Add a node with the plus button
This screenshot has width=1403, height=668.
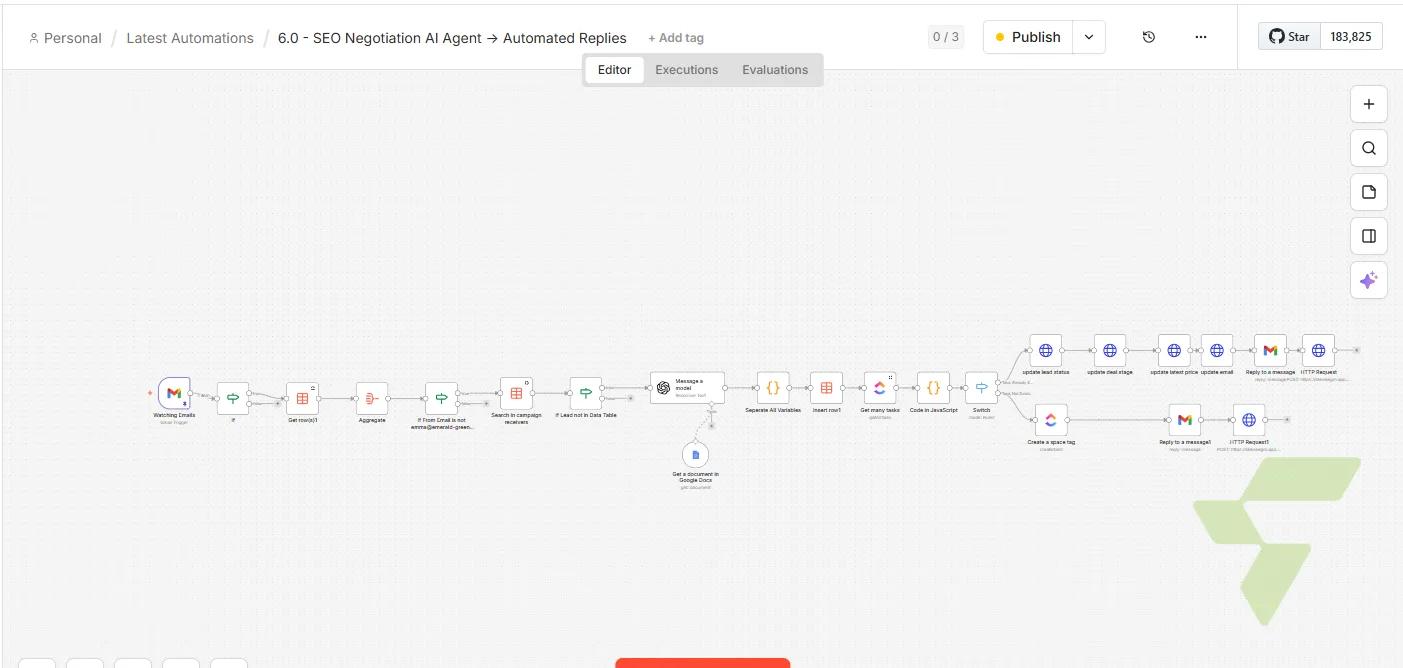[x=1369, y=104]
